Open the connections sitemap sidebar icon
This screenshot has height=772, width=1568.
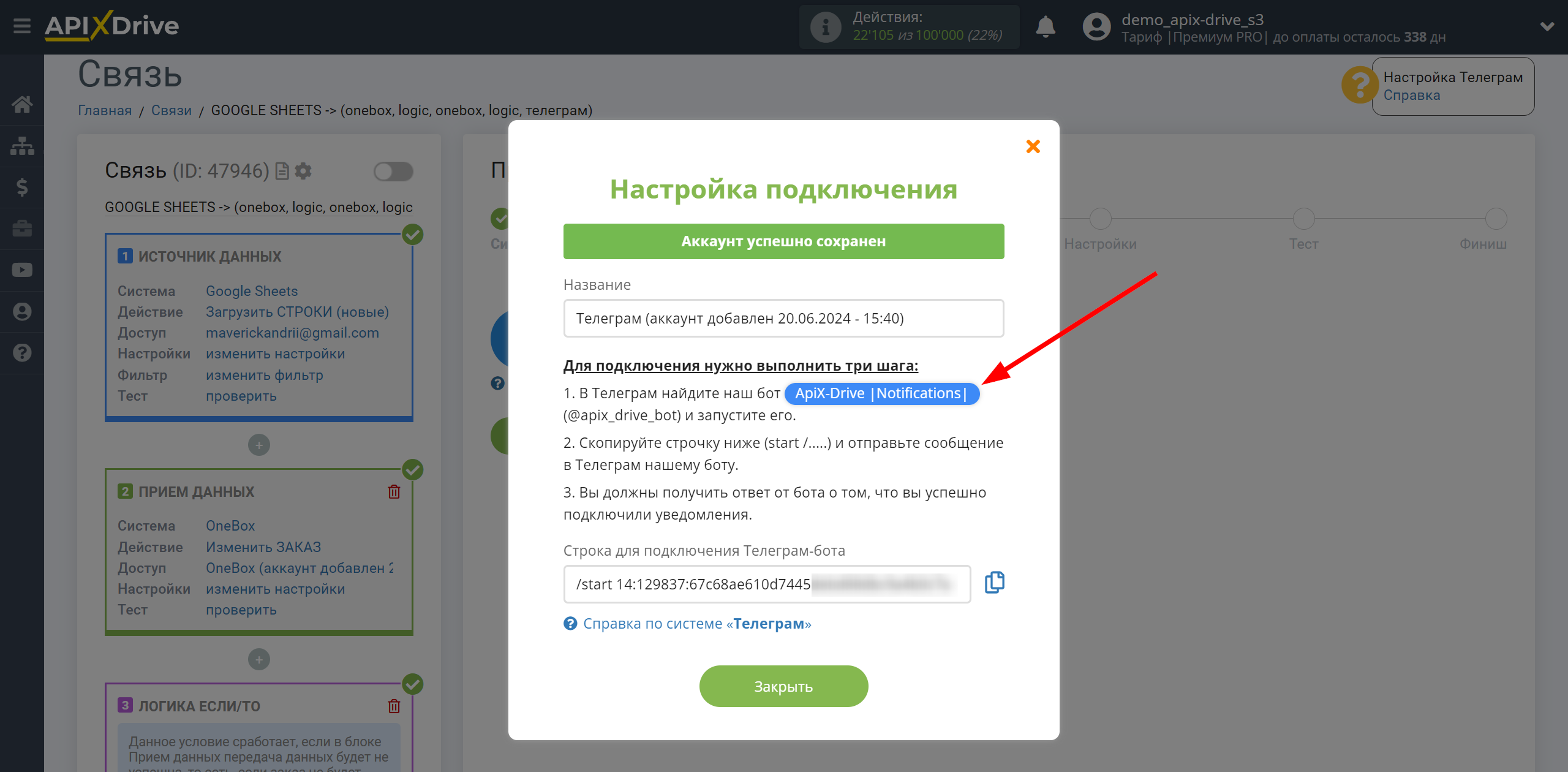point(22,146)
